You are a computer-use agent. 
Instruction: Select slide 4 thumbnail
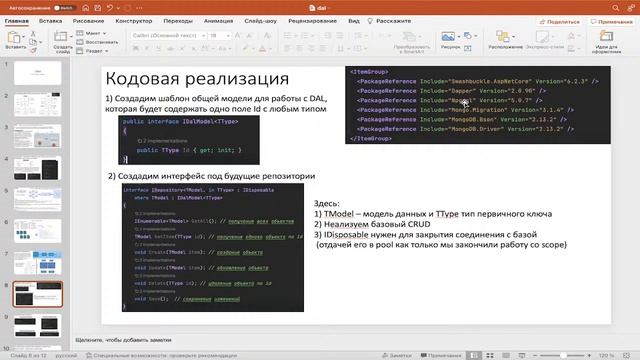click(38, 167)
